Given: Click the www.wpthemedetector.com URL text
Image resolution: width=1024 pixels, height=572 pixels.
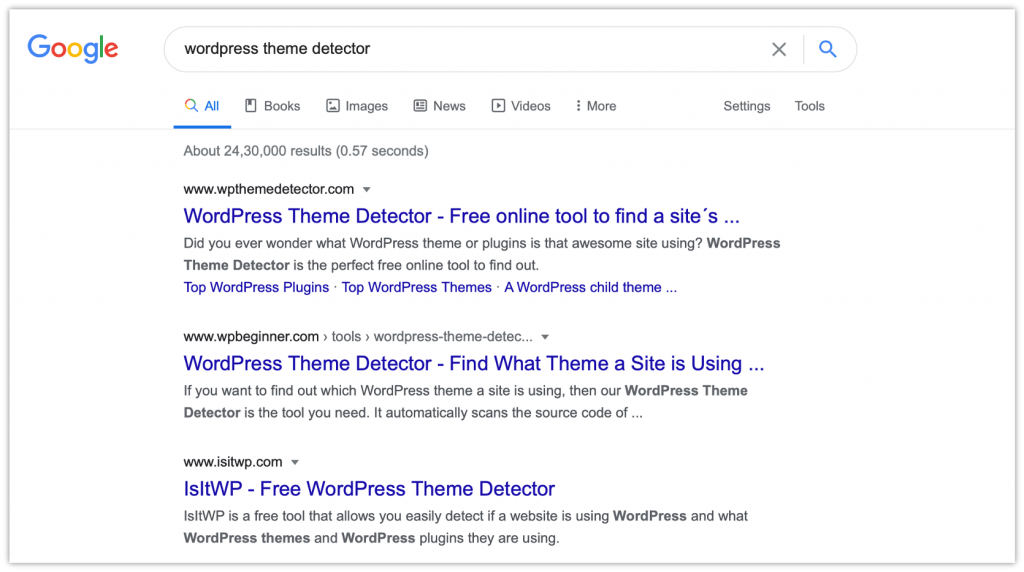Looking at the screenshot, I should click(268, 189).
